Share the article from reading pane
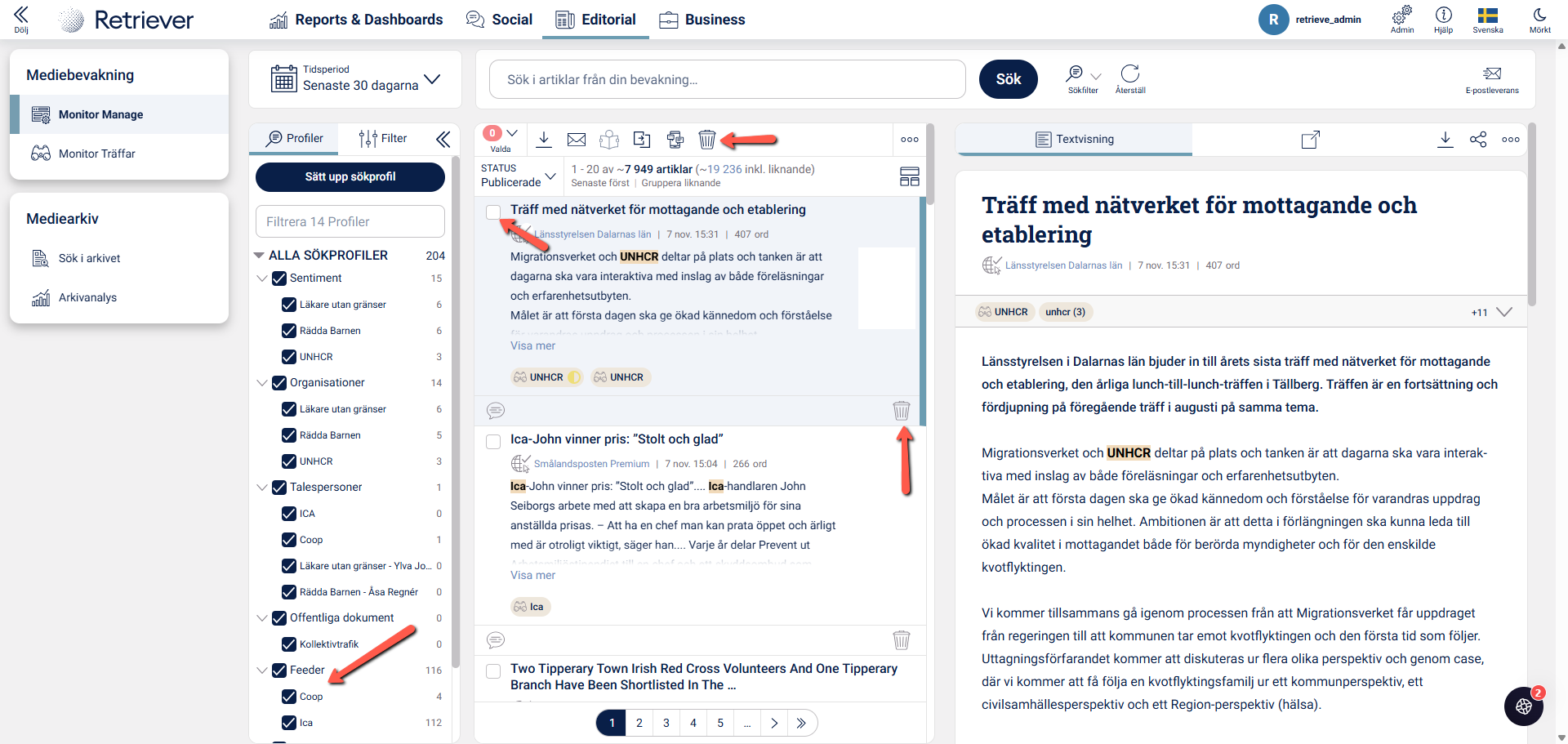The height and width of the screenshot is (744, 1568). coord(1478,140)
